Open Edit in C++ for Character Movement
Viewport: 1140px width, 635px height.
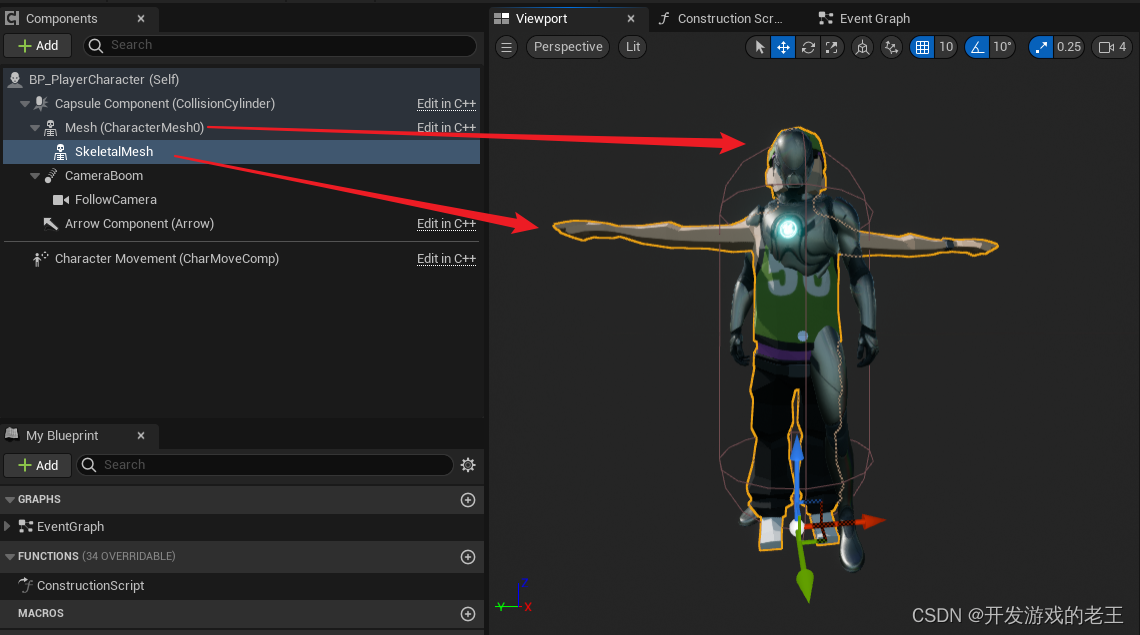446,259
